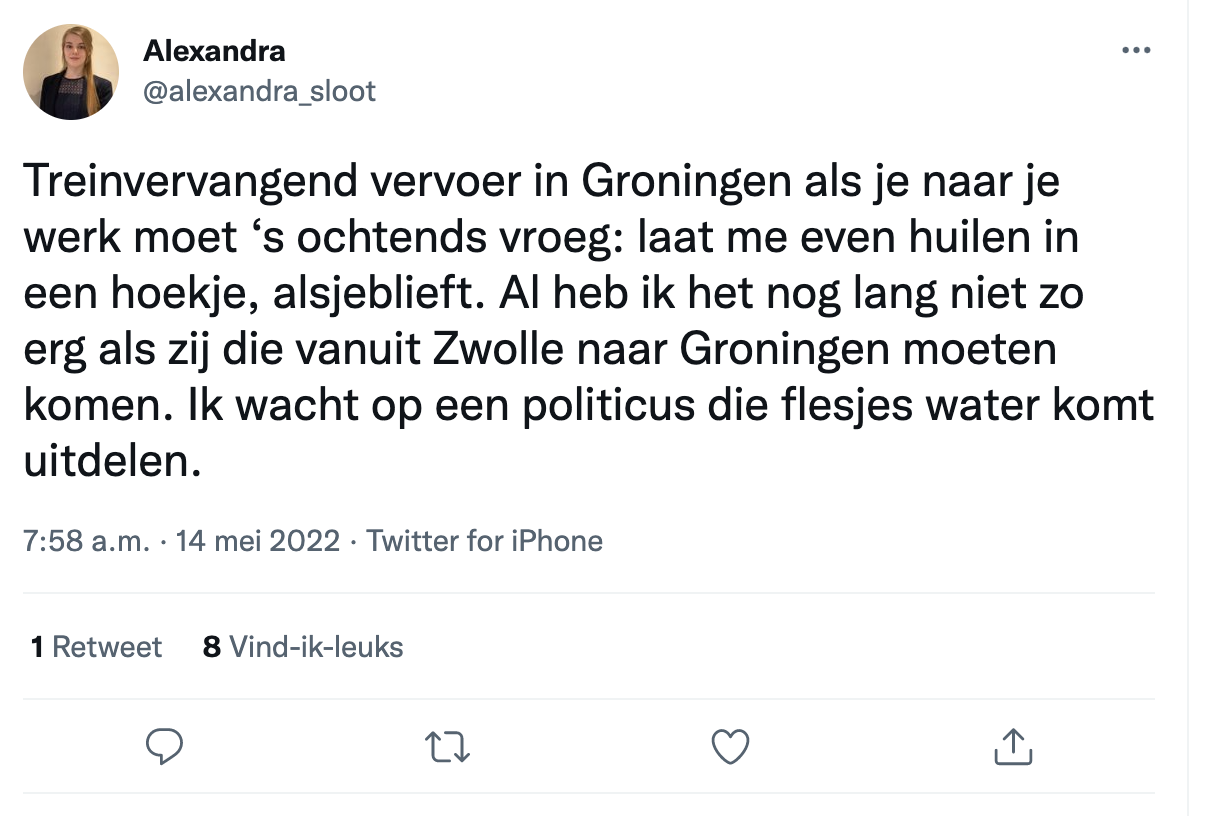Show the 8 Vind-ik-leuks list

pos(303,647)
